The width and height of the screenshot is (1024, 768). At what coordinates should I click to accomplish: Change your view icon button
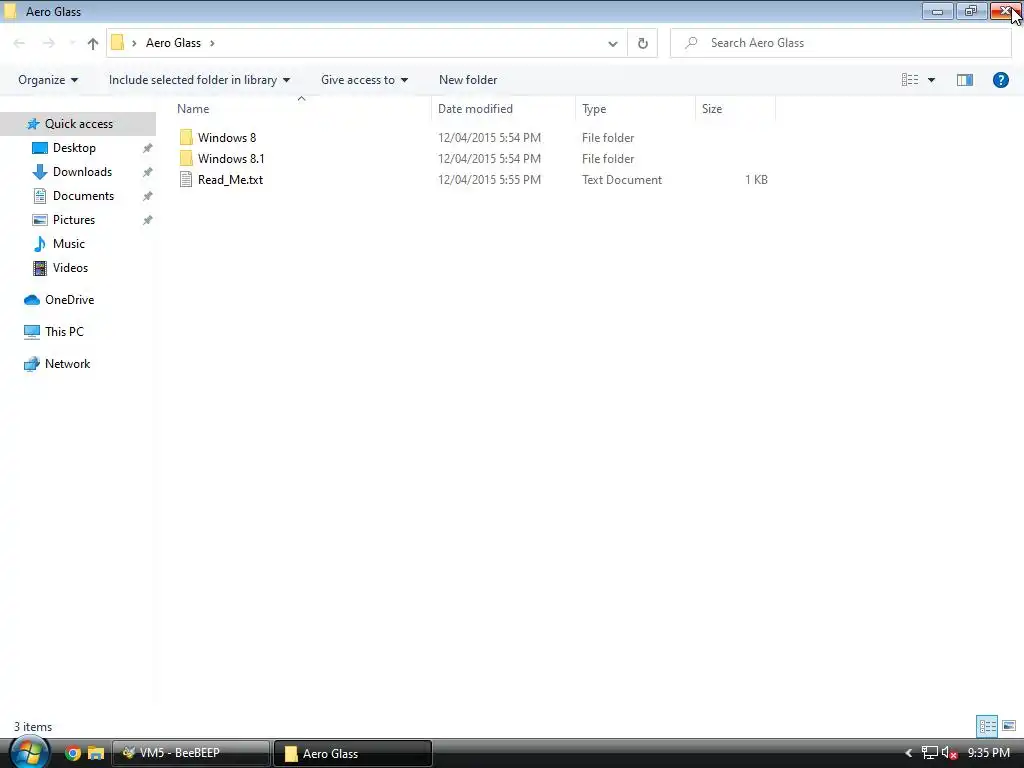(910, 80)
